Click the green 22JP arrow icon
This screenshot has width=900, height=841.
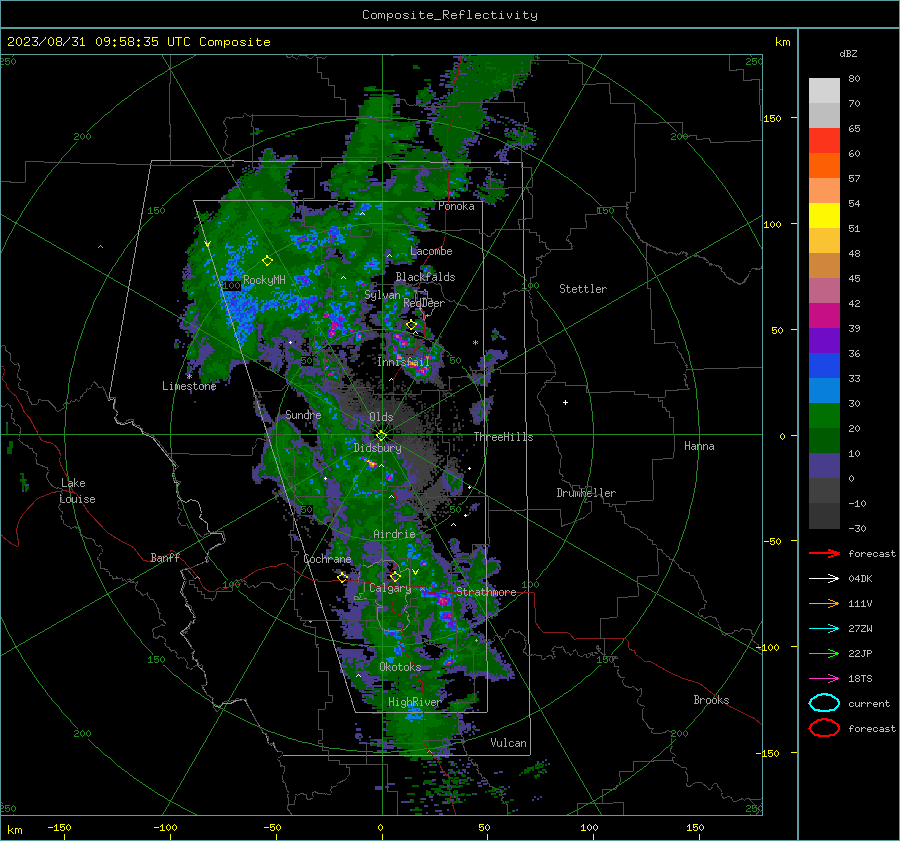click(824, 653)
